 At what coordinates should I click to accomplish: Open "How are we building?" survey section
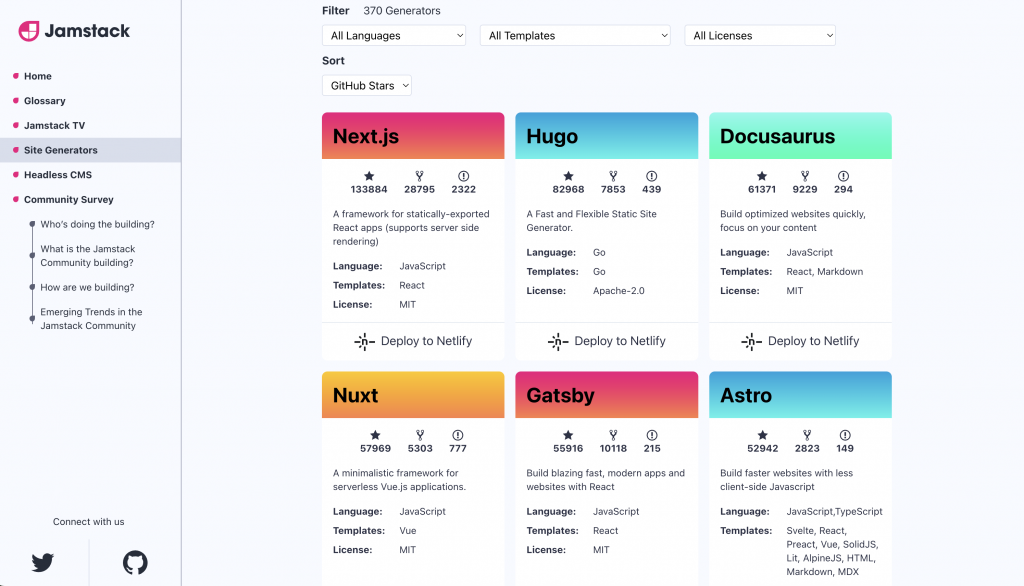tap(87, 287)
